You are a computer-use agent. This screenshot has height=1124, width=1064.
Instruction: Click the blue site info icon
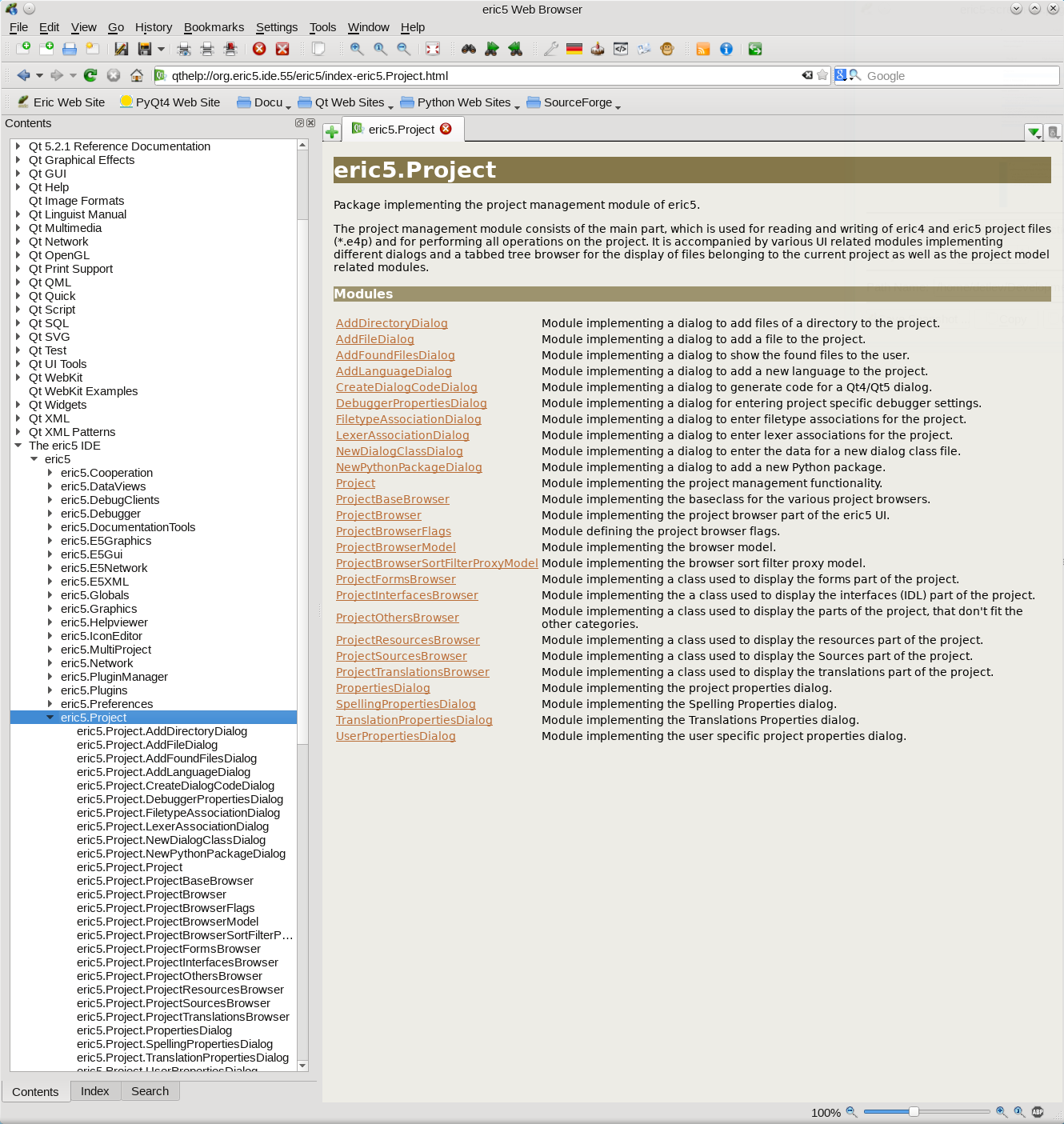click(726, 49)
